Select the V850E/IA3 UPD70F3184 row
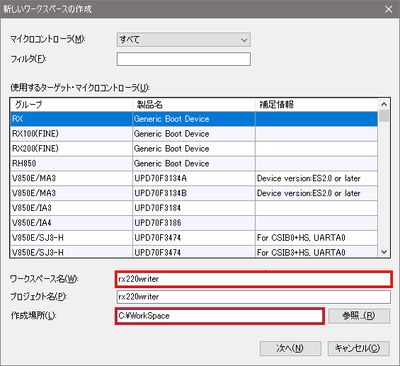400x366 pixels. point(194,208)
